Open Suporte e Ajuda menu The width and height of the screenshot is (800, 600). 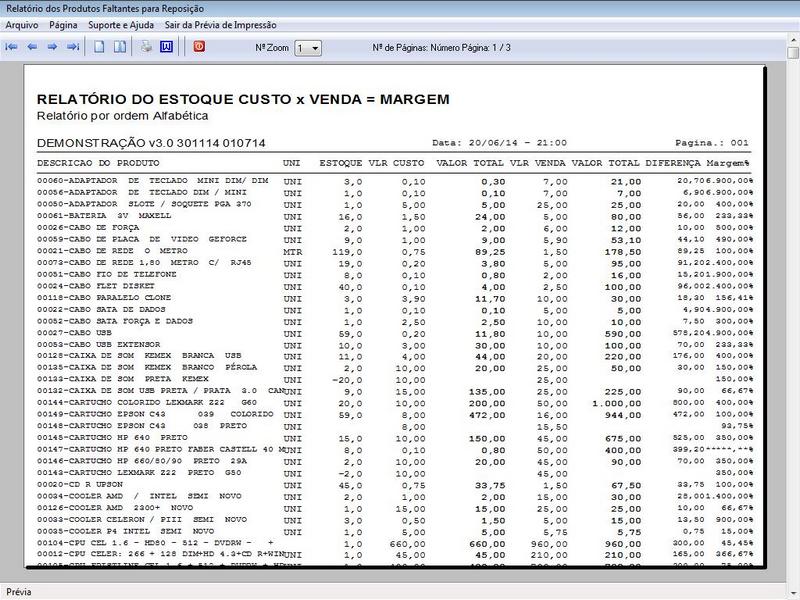[121, 25]
